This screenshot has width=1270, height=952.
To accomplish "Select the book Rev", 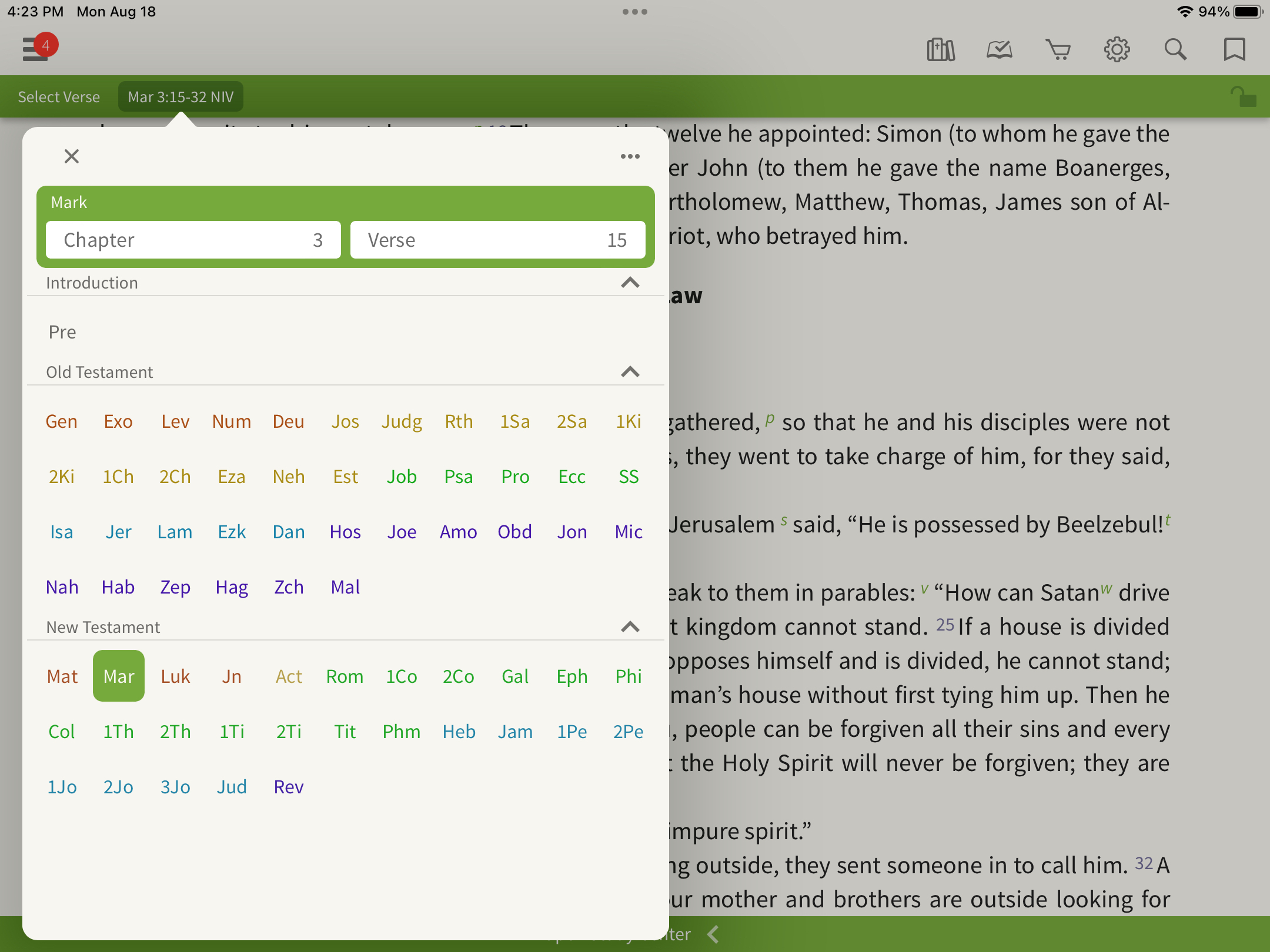I will (289, 787).
